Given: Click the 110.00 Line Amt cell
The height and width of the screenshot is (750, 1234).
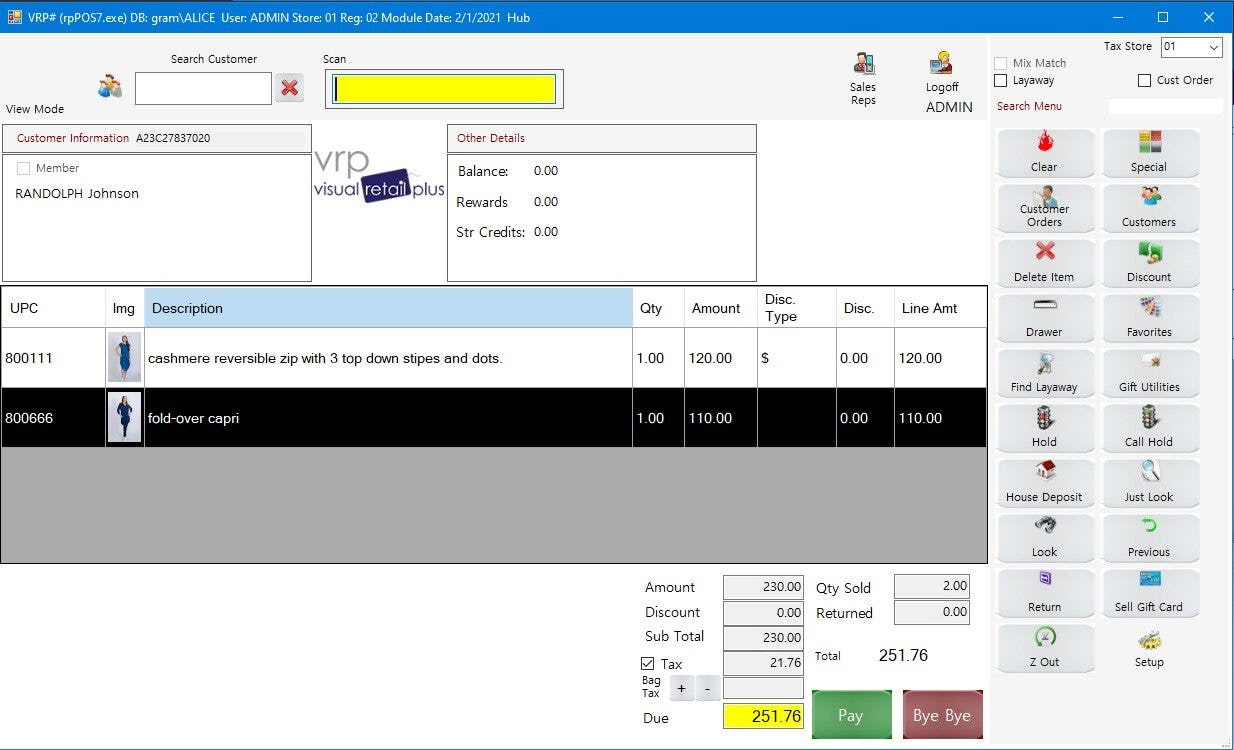Looking at the screenshot, I should click(940, 418).
